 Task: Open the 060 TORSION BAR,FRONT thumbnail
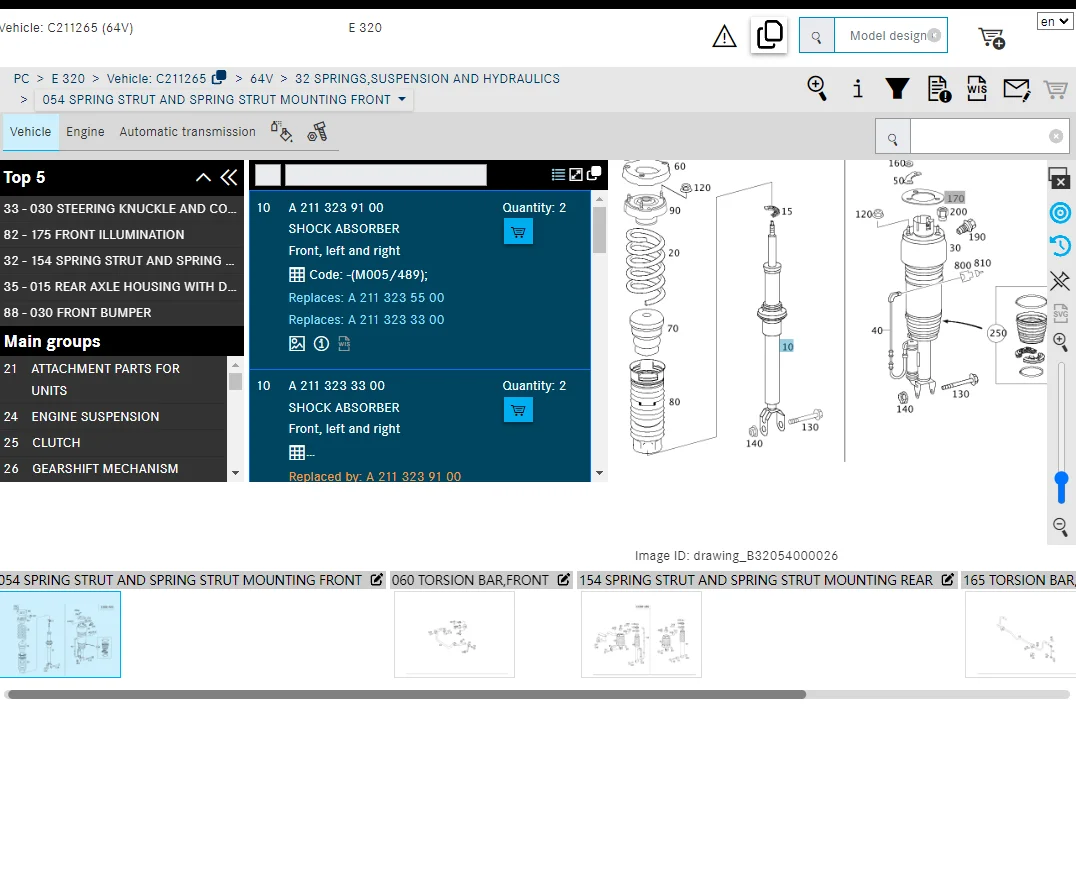[x=454, y=635]
